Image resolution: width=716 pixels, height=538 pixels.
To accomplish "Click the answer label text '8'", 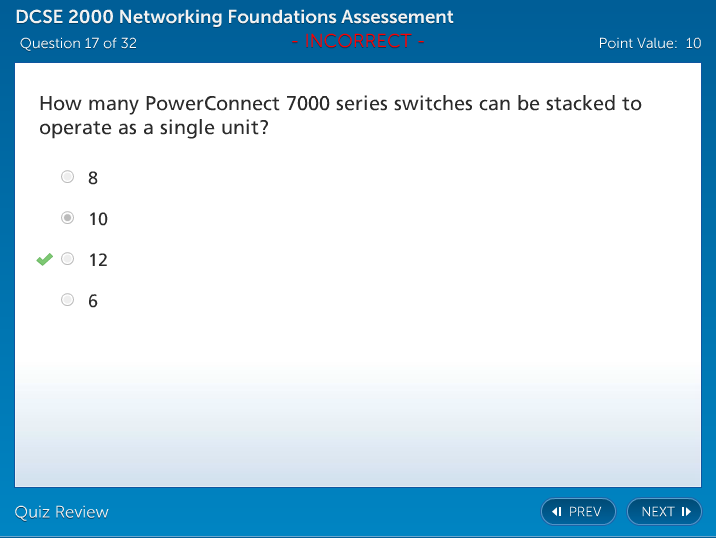I will click(93, 178).
